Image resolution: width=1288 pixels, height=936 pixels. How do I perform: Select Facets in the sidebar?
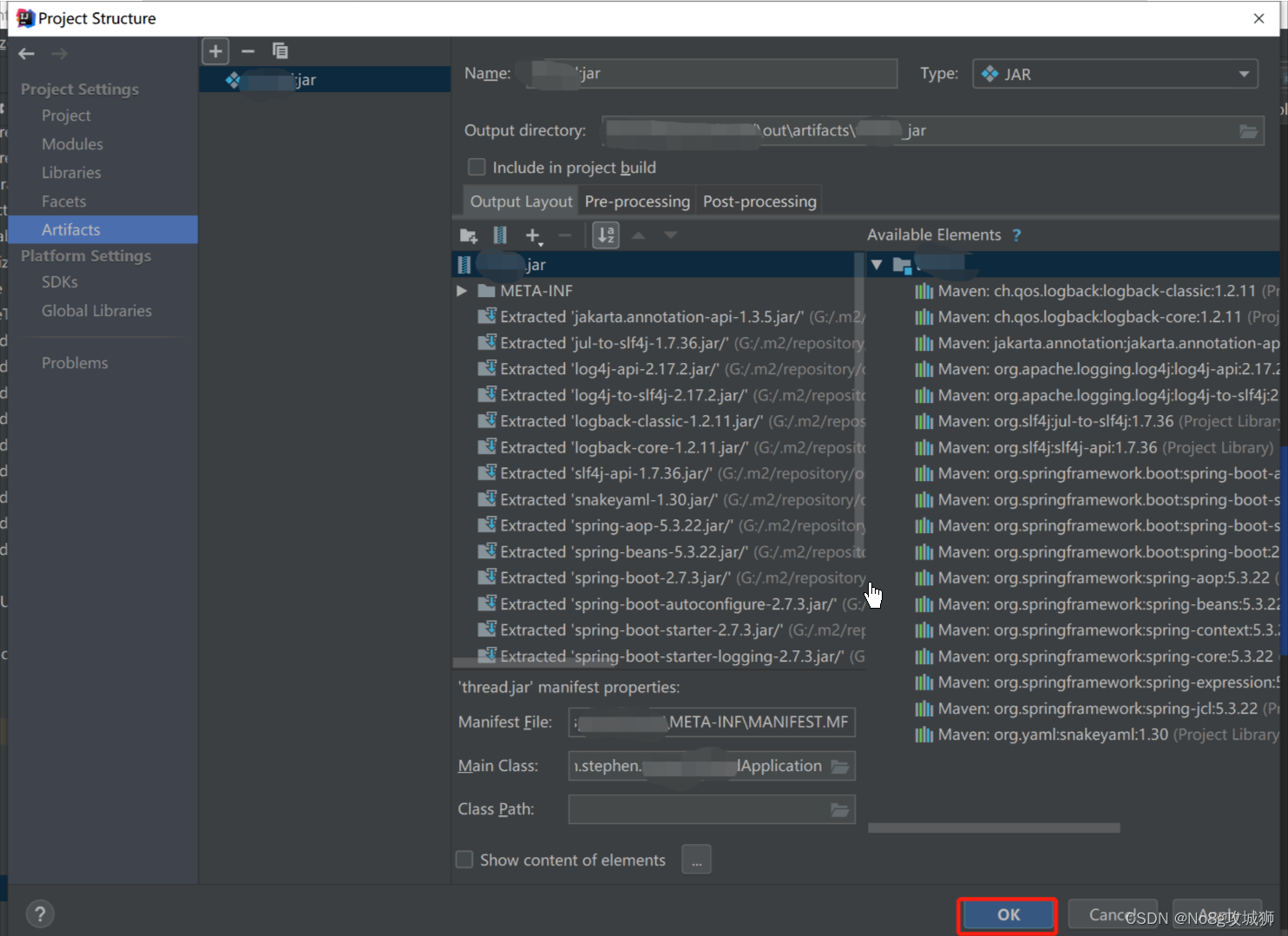[64, 201]
